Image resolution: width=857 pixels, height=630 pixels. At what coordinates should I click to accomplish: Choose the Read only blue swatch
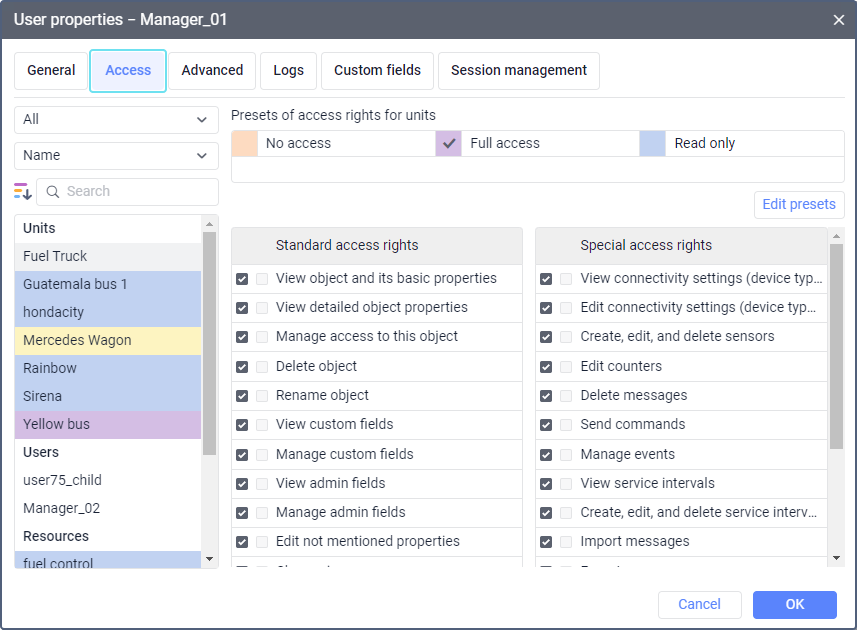(x=652, y=143)
